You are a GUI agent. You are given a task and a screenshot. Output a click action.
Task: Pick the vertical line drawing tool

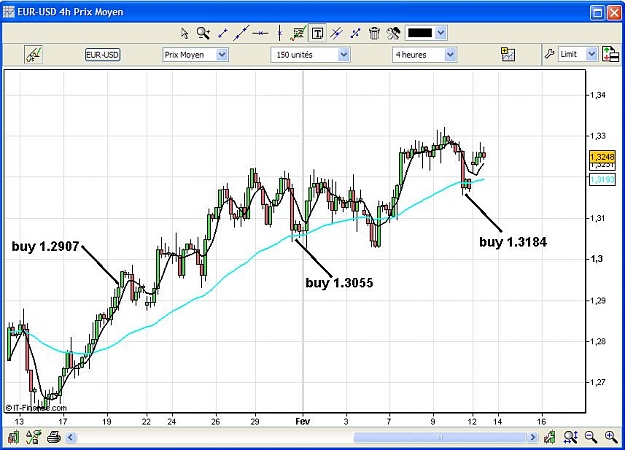click(x=280, y=33)
